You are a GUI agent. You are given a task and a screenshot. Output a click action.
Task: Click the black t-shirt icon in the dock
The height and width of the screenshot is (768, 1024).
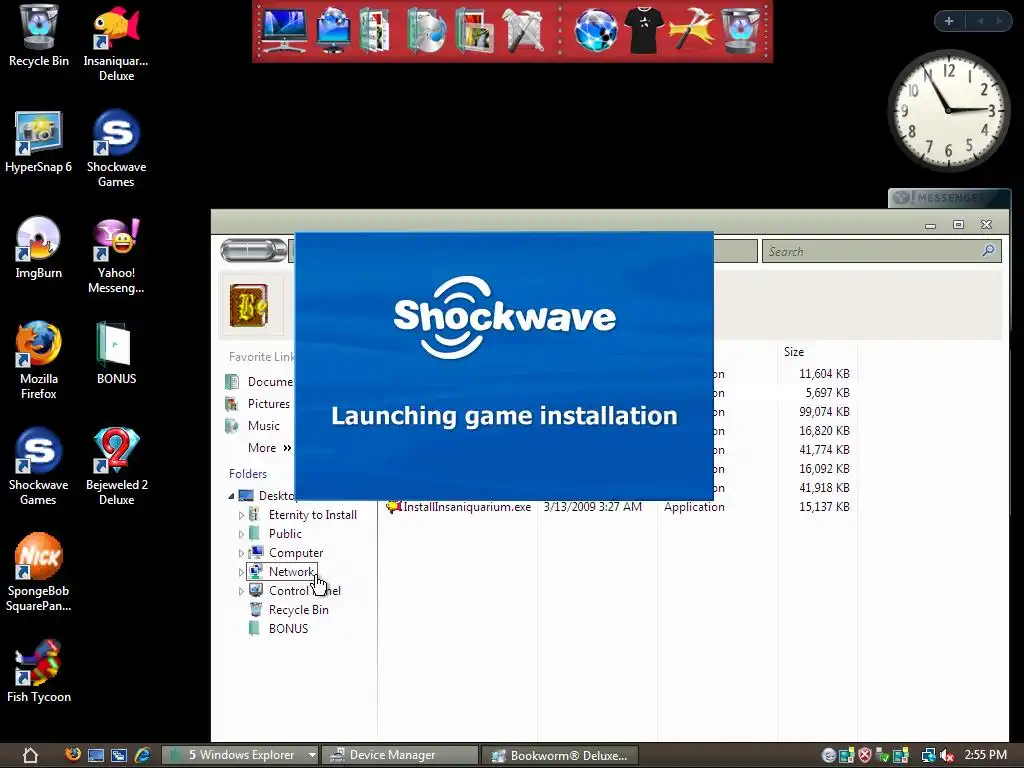(x=644, y=31)
